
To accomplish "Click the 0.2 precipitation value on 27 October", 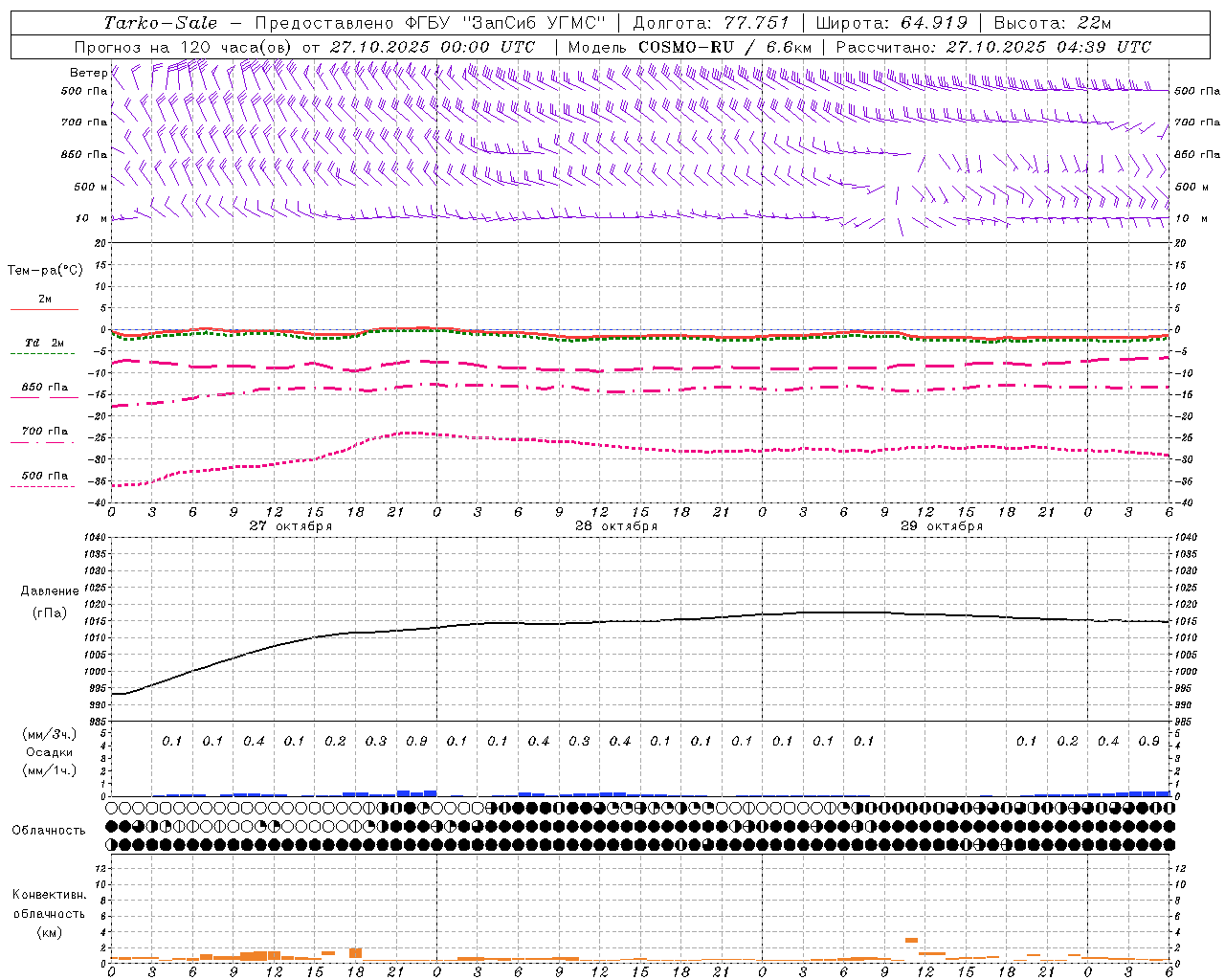I will (x=335, y=741).
